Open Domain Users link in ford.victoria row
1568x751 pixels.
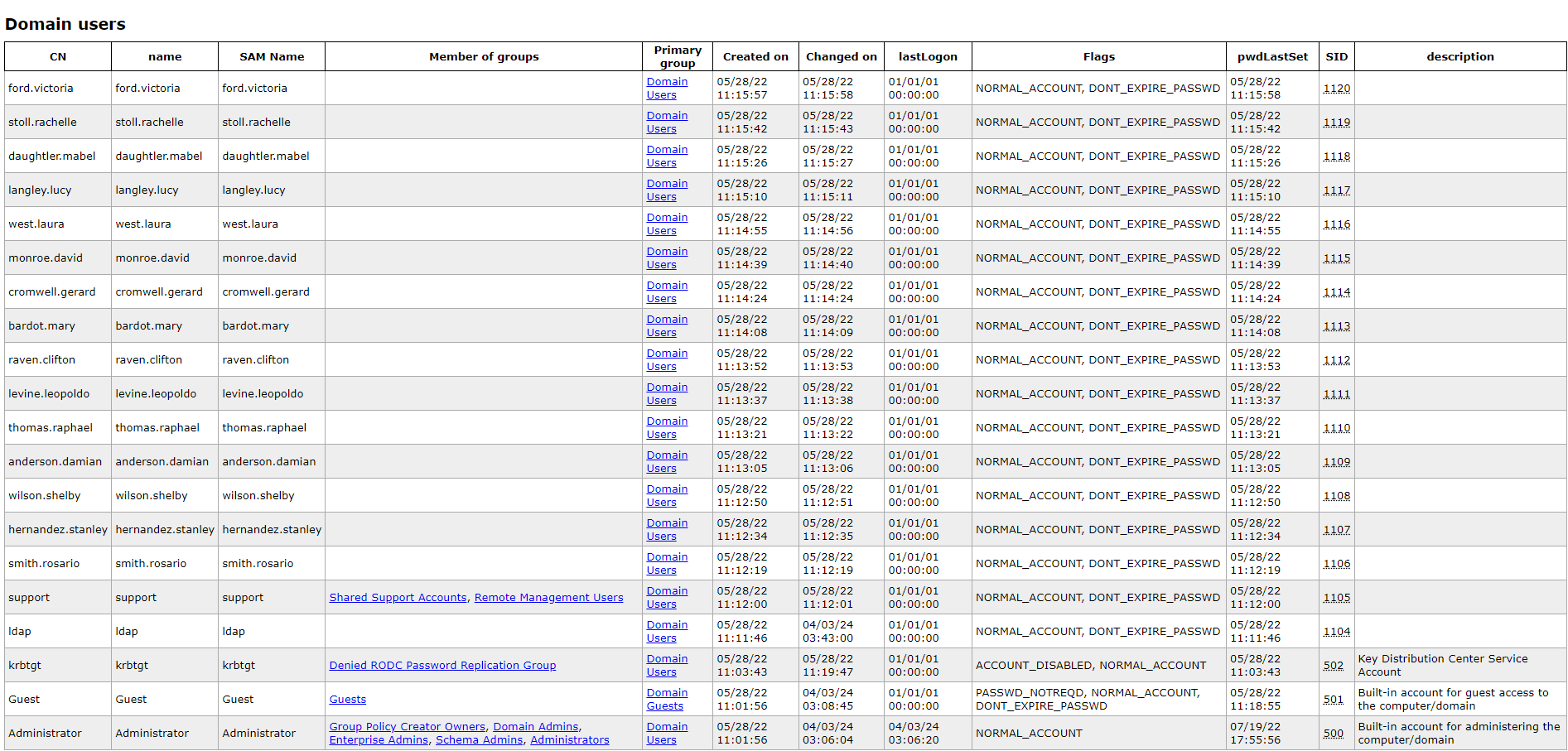click(667, 89)
